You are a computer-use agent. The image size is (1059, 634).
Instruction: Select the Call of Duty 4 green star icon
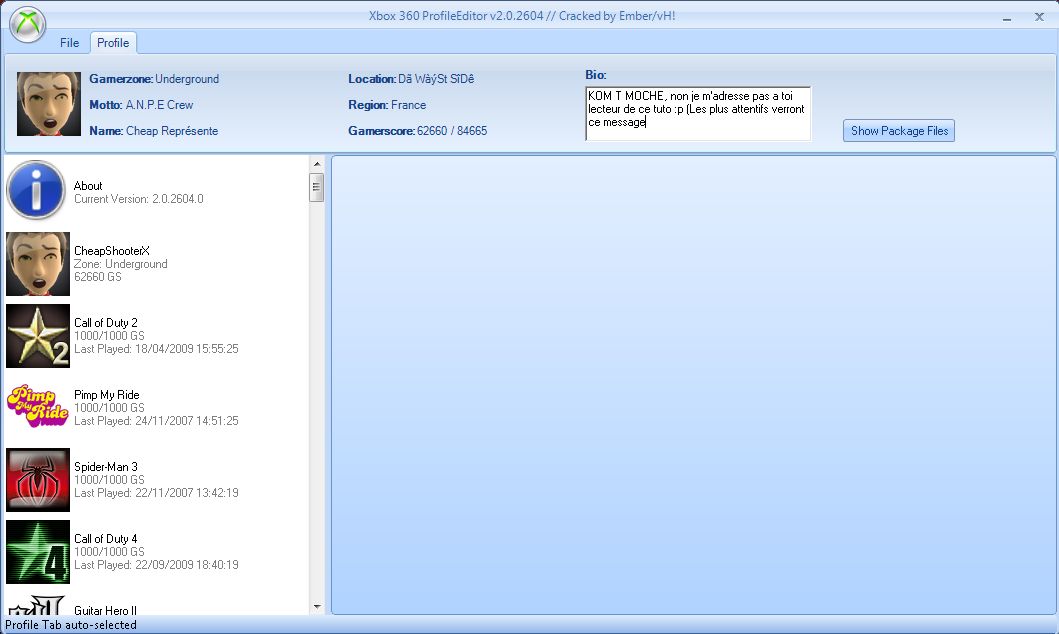pyautogui.click(x=38, y=552)
